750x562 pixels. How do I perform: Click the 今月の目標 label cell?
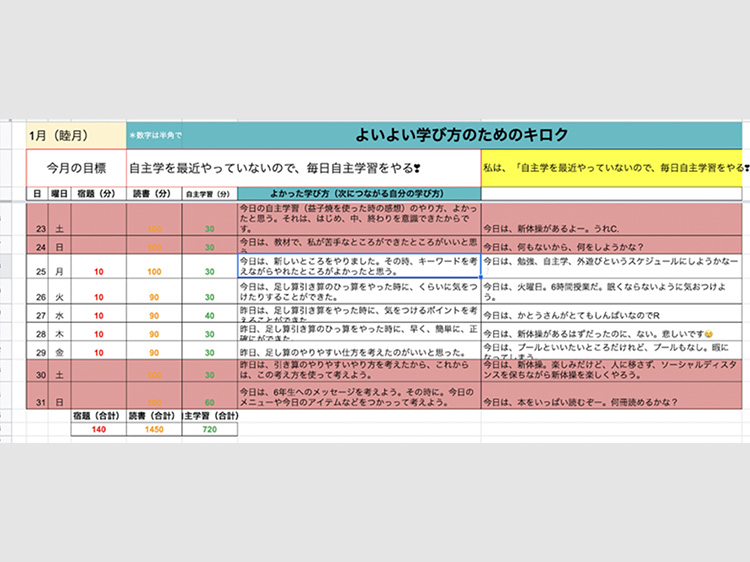(x=76, y=168)
